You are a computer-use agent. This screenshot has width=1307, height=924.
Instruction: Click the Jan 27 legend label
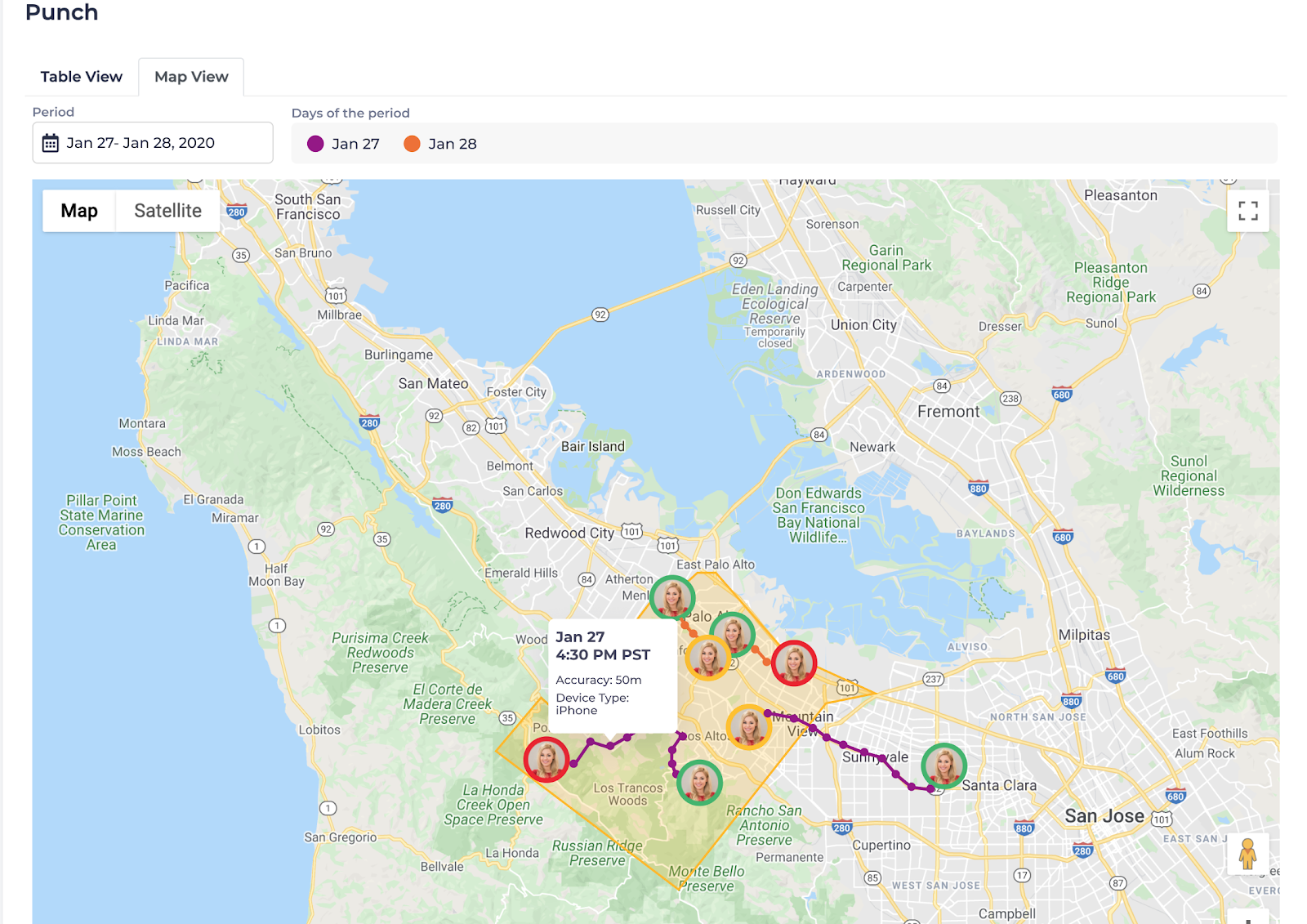tap(355, 144)
